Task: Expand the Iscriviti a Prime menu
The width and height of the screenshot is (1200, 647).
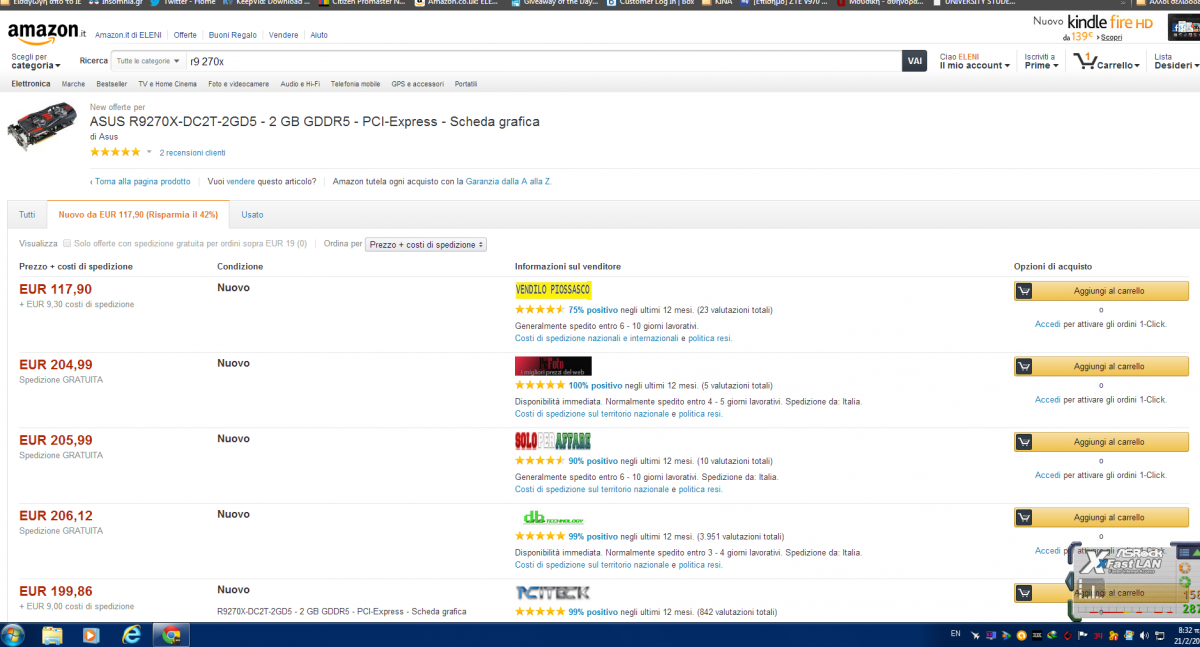Action: [1041, 61]
